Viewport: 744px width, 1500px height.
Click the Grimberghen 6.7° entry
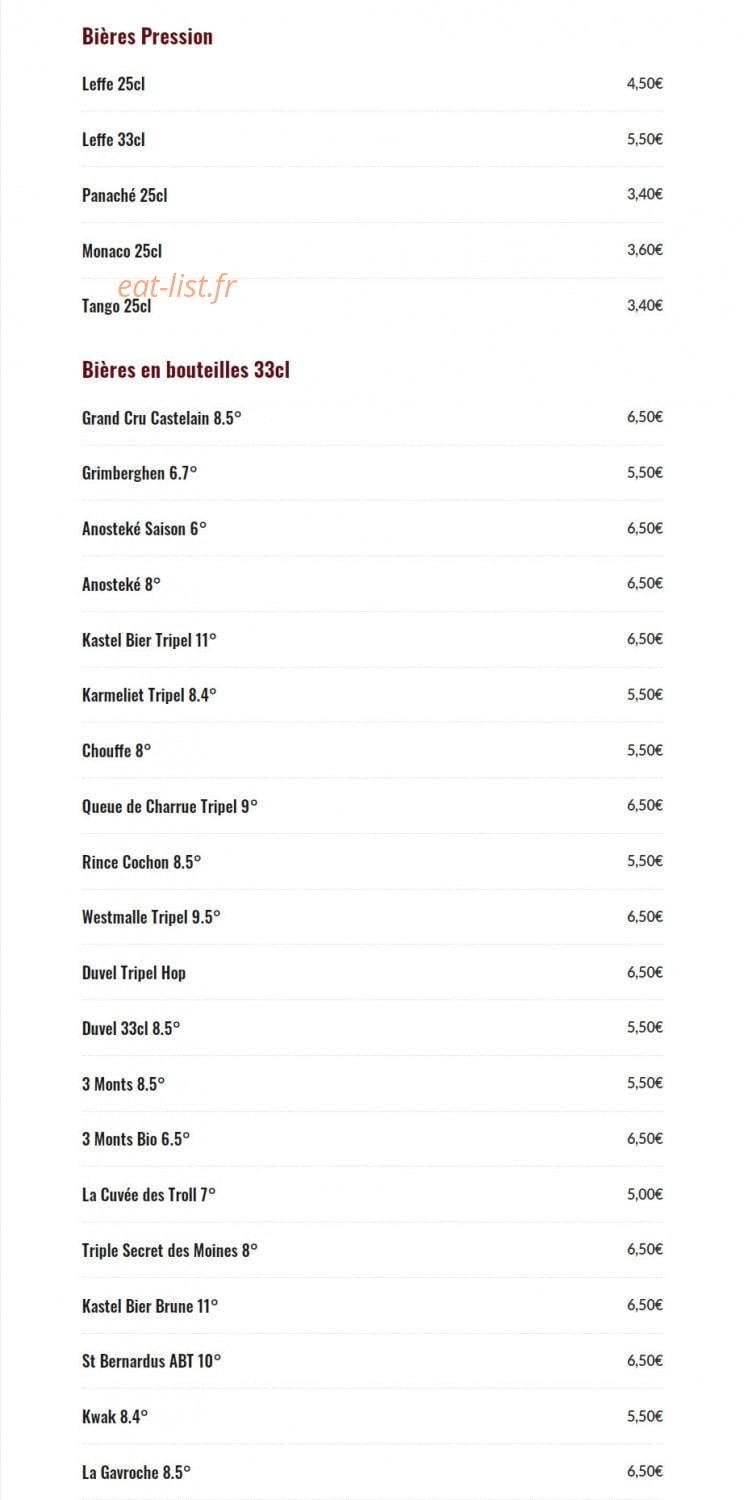pyautogui.click(x=139, y=473)
